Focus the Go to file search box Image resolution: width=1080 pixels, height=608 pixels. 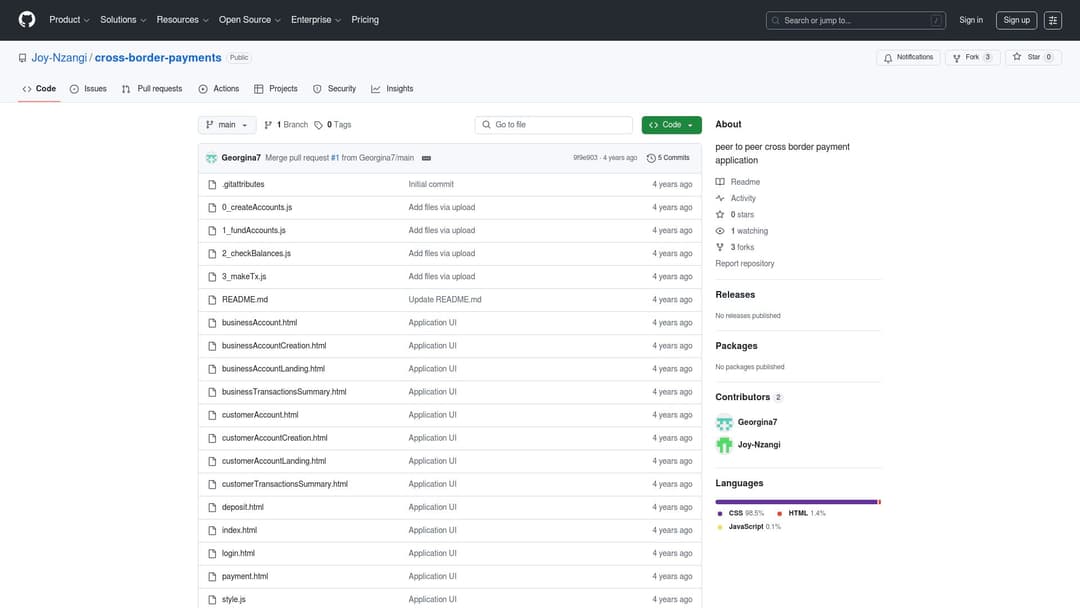554,125
